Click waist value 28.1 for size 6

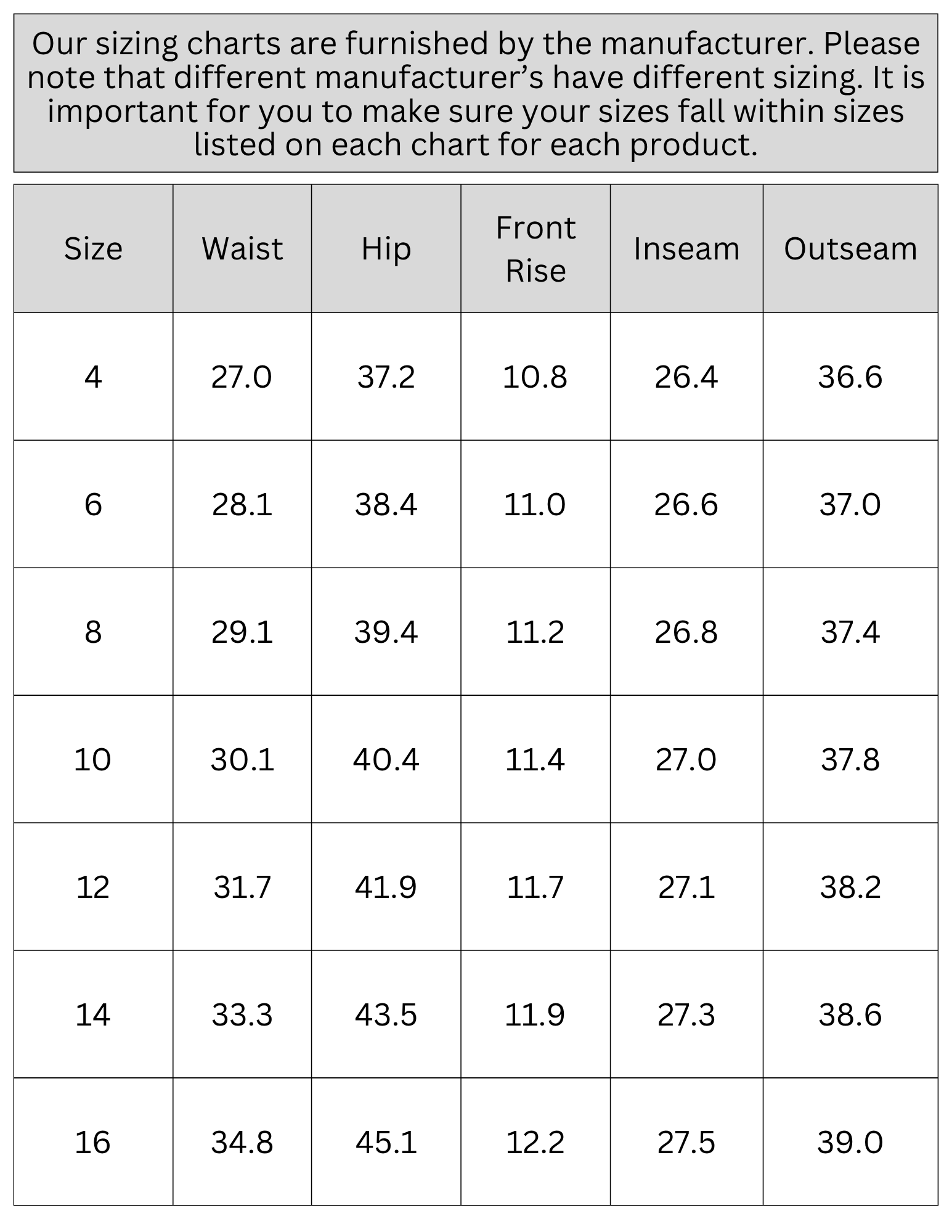click(x=242, y=505)
